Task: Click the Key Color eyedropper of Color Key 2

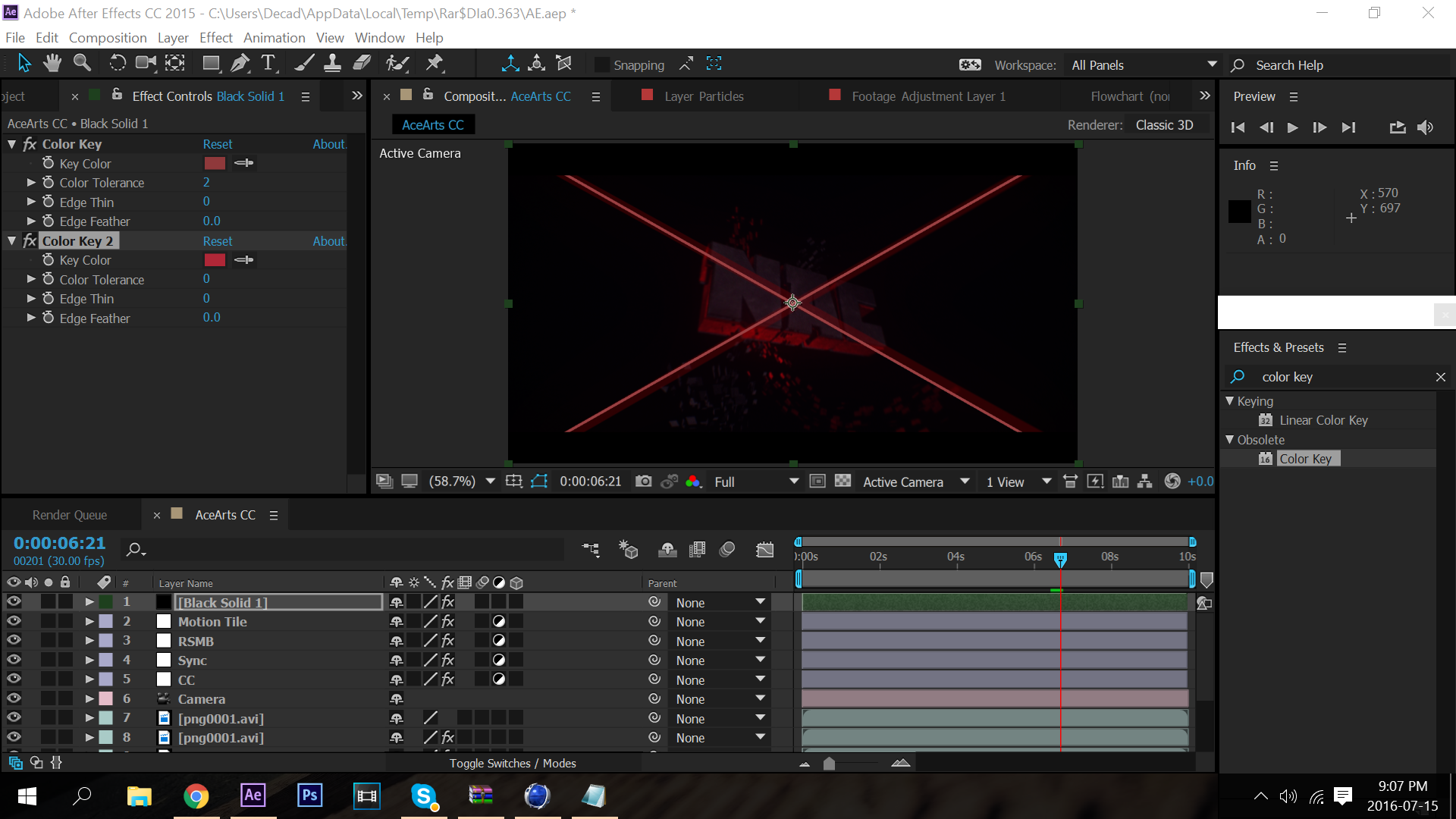Action: point(244,260)
